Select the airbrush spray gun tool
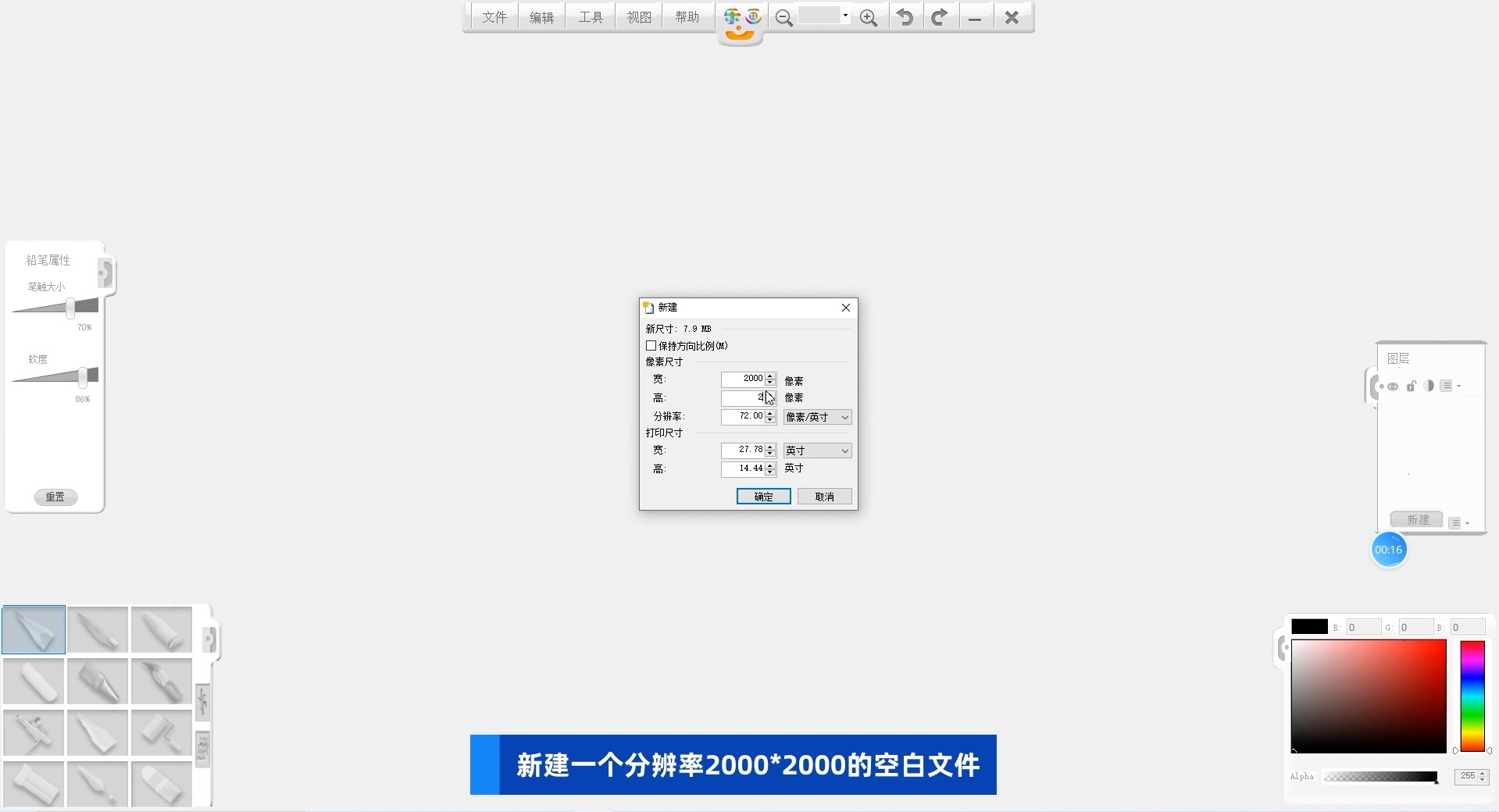 pos(34,732)
